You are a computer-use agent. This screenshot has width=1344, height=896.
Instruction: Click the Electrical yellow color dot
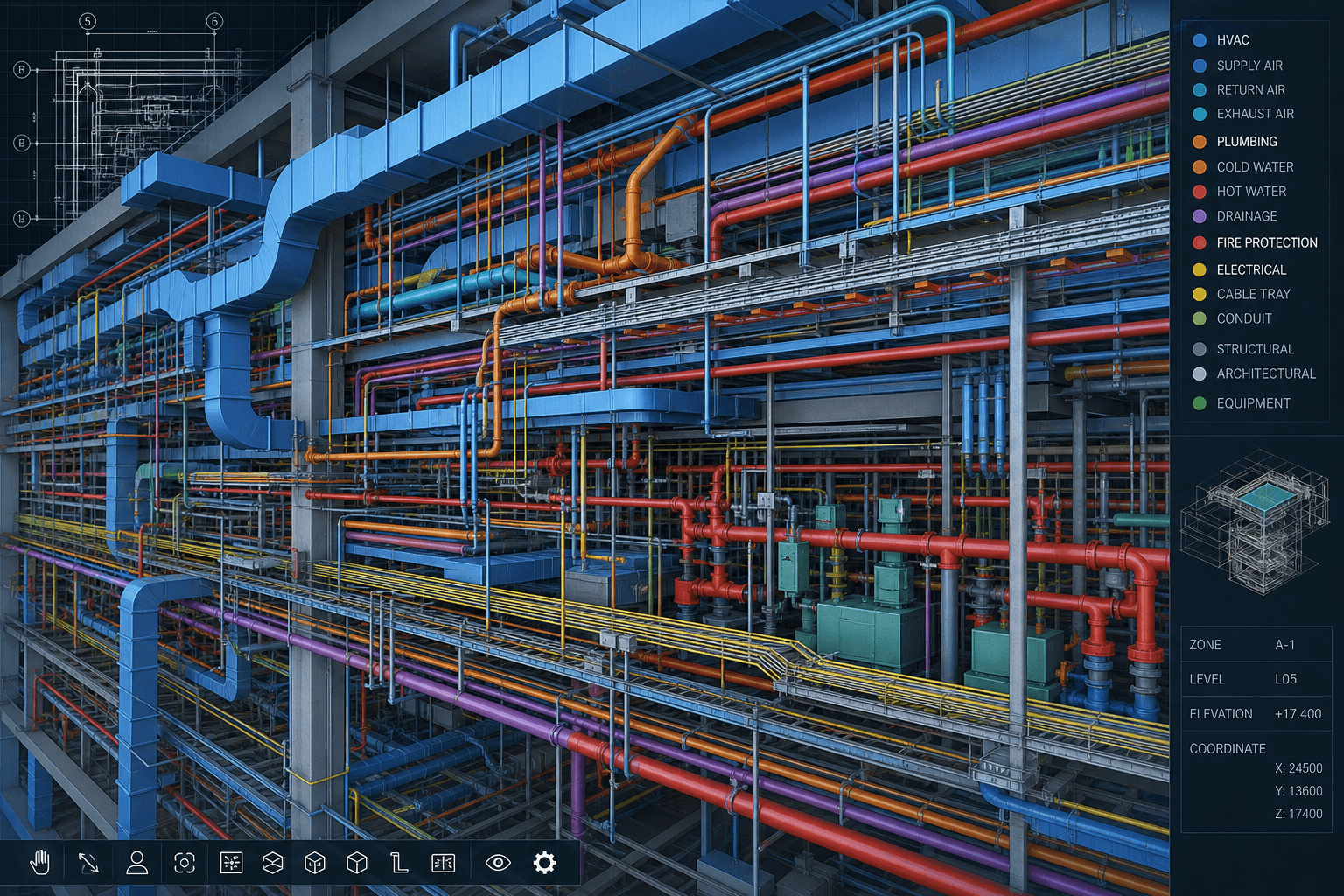click(x=1200, y=270)
